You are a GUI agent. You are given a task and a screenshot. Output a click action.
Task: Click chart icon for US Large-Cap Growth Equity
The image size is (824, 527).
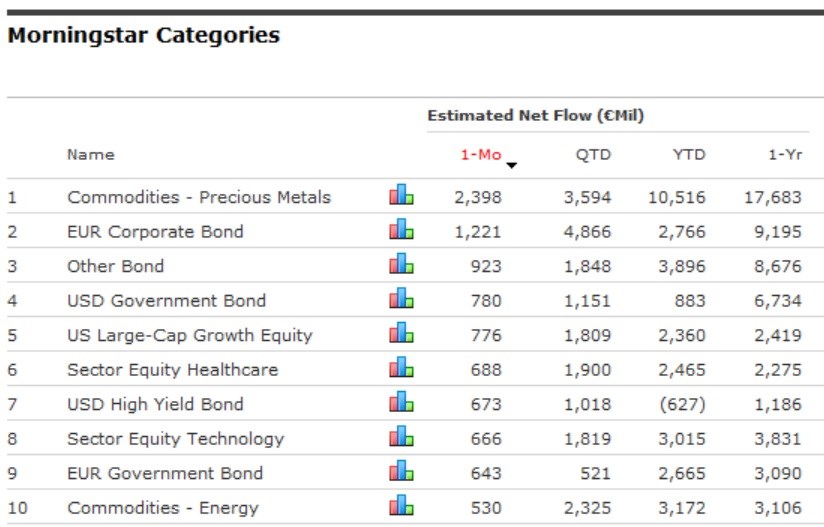coord(401,334)
